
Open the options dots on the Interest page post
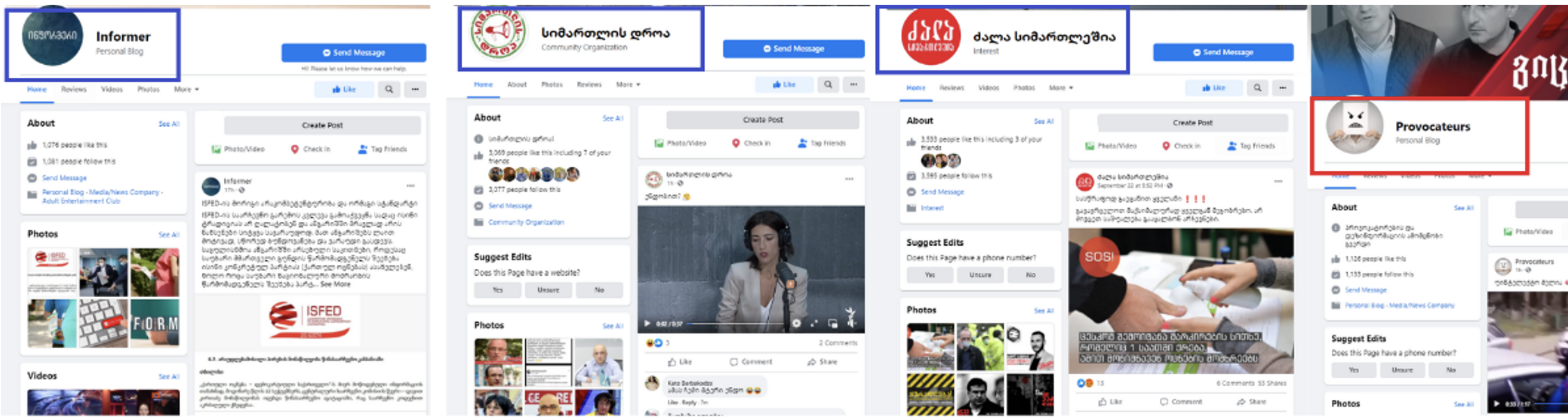tap(1278, 181)
